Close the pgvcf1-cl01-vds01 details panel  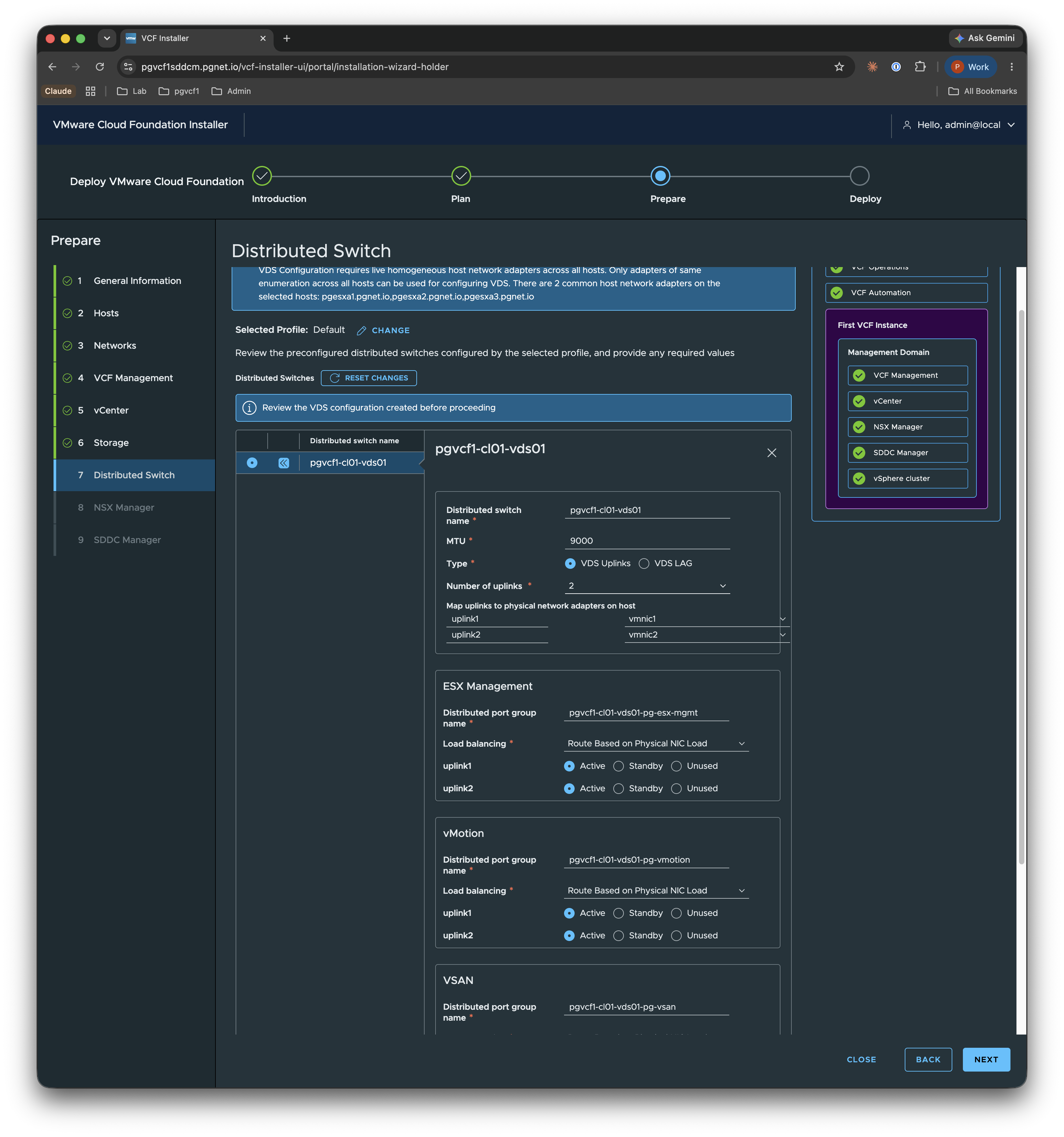tap(771, 453)
